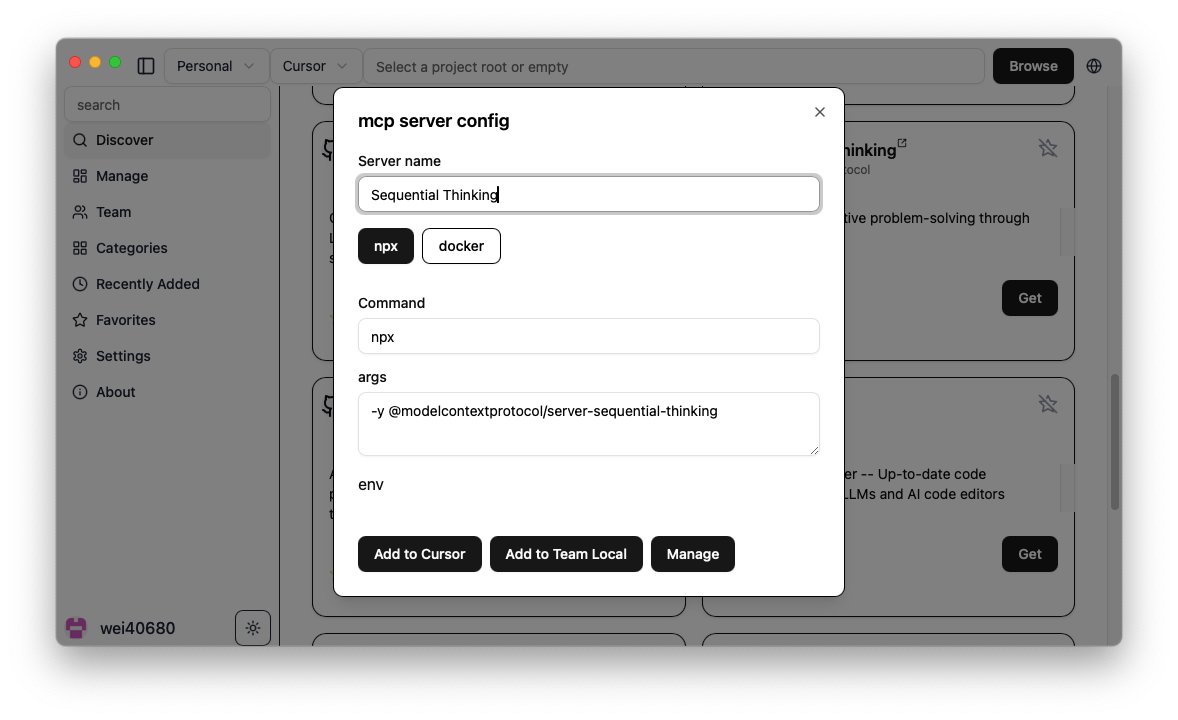Click the 'mcp server config' heading

click(x=433, y=121)
